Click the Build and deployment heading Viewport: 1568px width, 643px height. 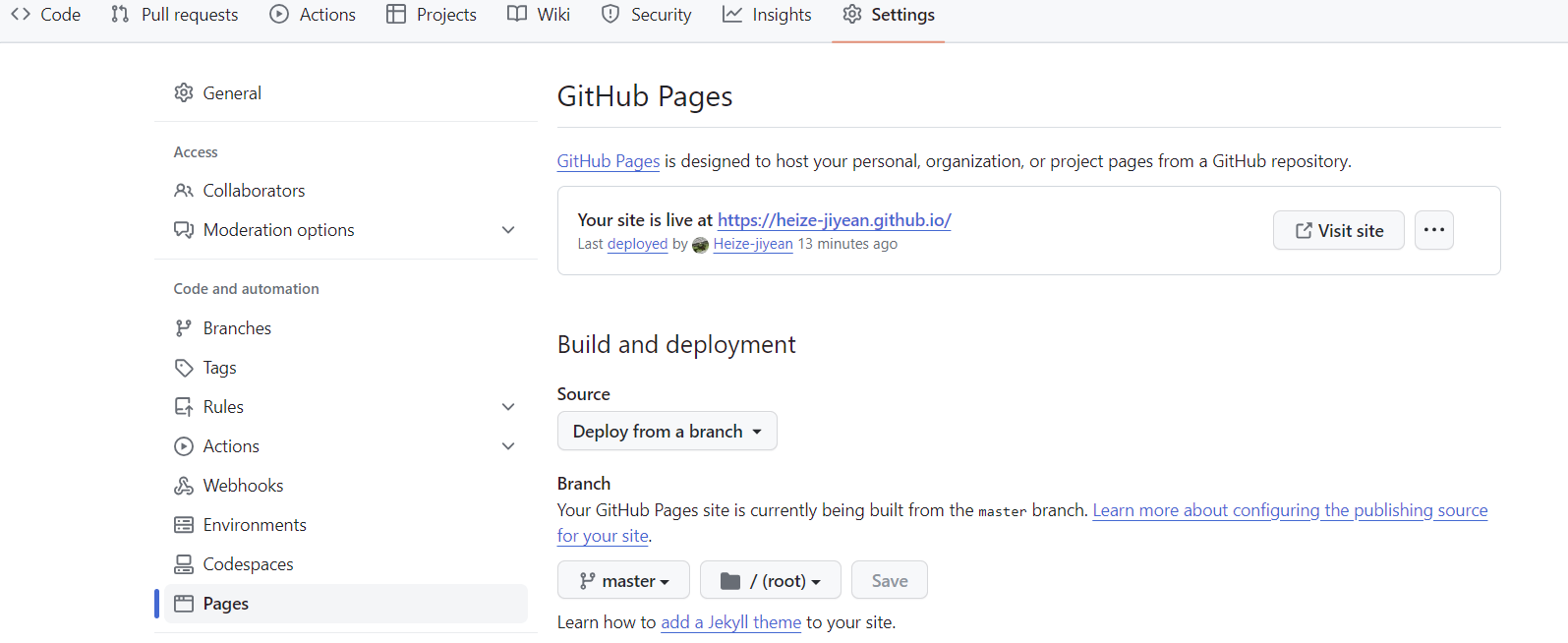676,344
